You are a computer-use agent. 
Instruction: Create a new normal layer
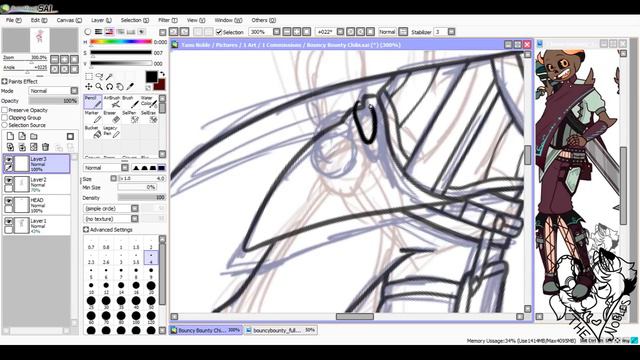pyautogui.click(x=10, y=136)
